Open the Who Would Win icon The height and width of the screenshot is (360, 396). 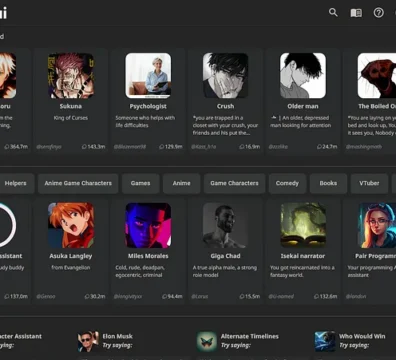pyautogui.click(x=325, y=341)
